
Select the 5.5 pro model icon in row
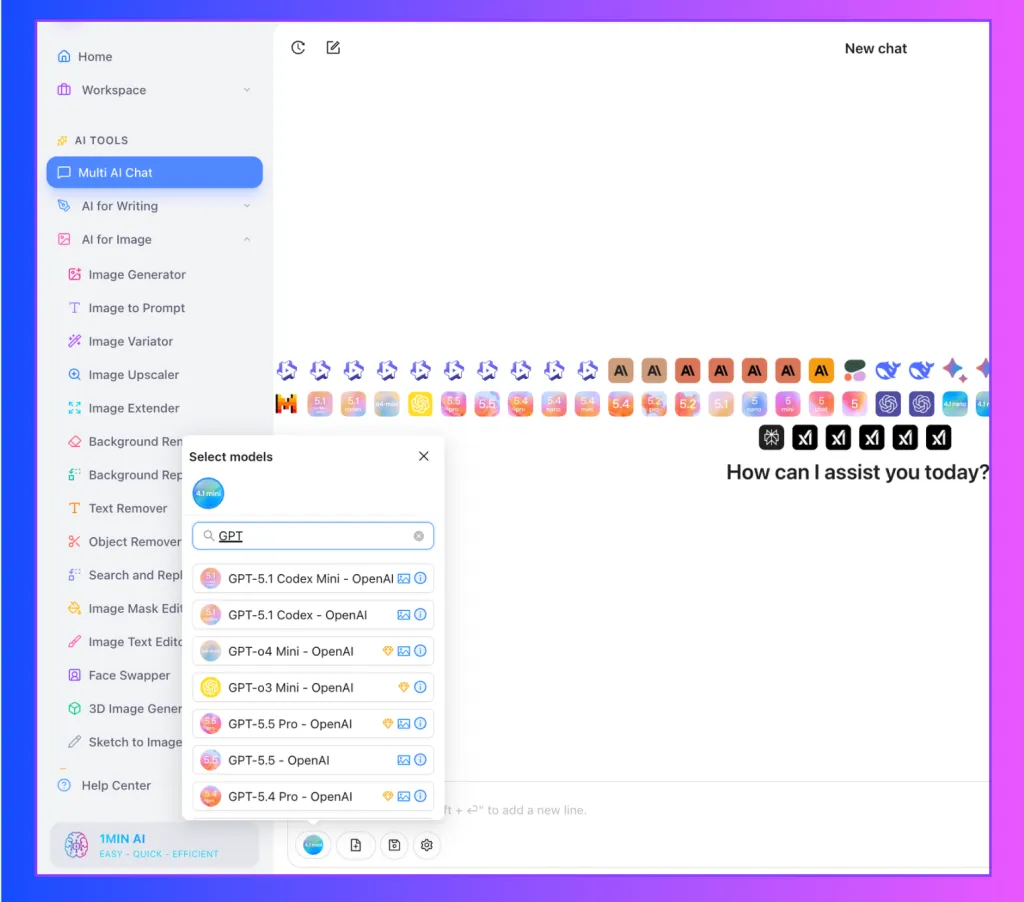453,404
